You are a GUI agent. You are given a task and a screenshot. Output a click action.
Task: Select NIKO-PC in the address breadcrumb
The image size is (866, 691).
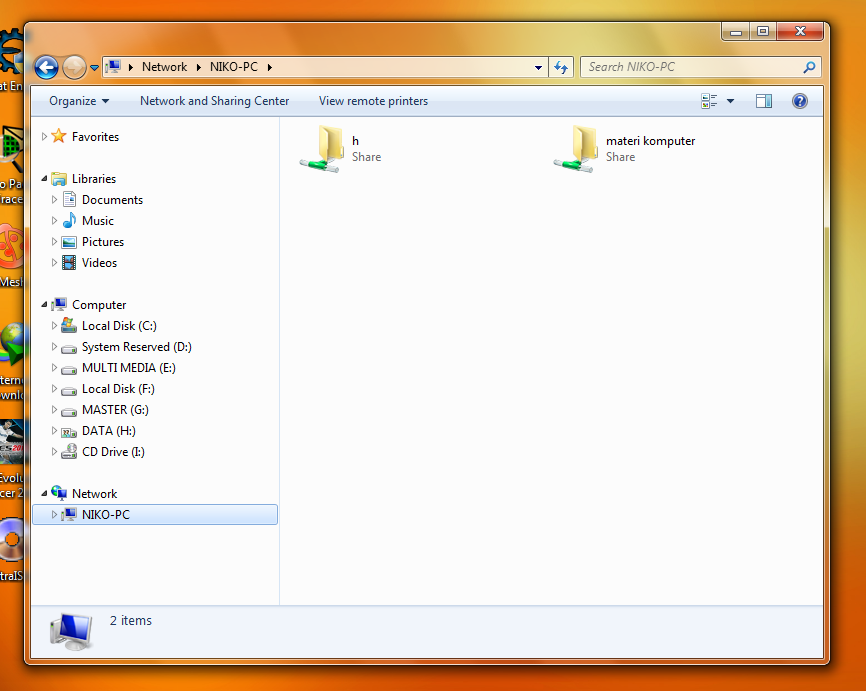[x=234, y=67]
